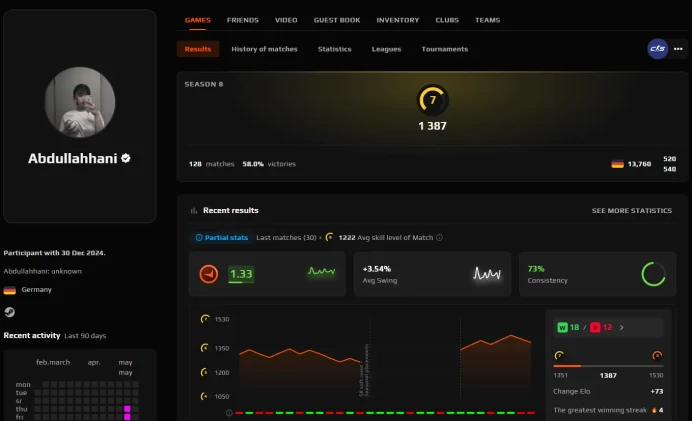Image resolution: width=692 pixels, height=421 pixels.
Task: Switch to Statistics sub-tab
Action: tap(335, 49)
